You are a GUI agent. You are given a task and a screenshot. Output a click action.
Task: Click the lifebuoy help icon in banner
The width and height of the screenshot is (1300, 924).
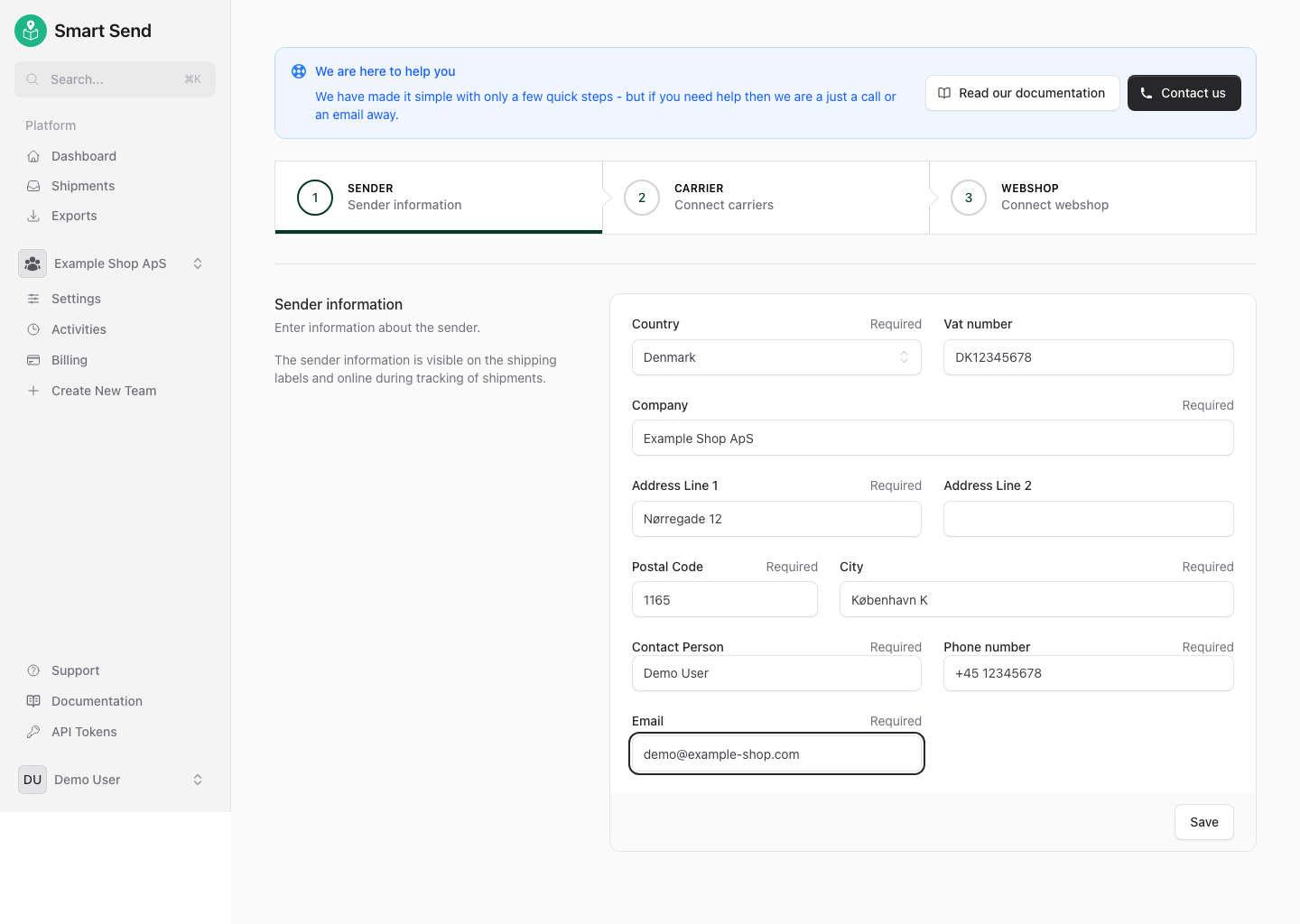tap(299, 71)
